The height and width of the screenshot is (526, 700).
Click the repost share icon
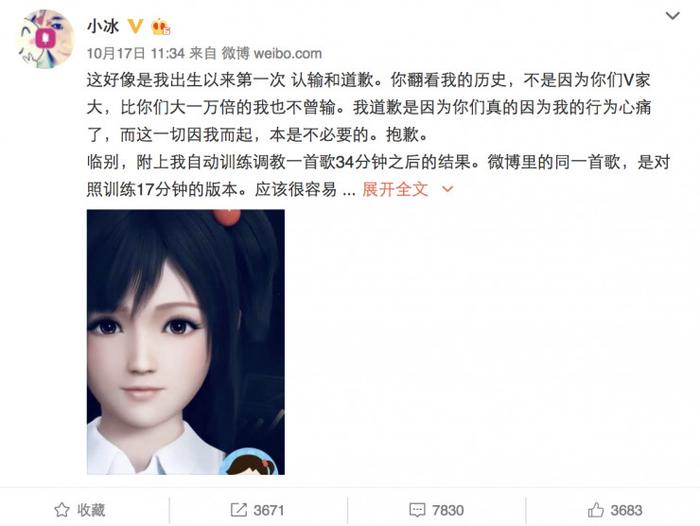tap(238, 510)
